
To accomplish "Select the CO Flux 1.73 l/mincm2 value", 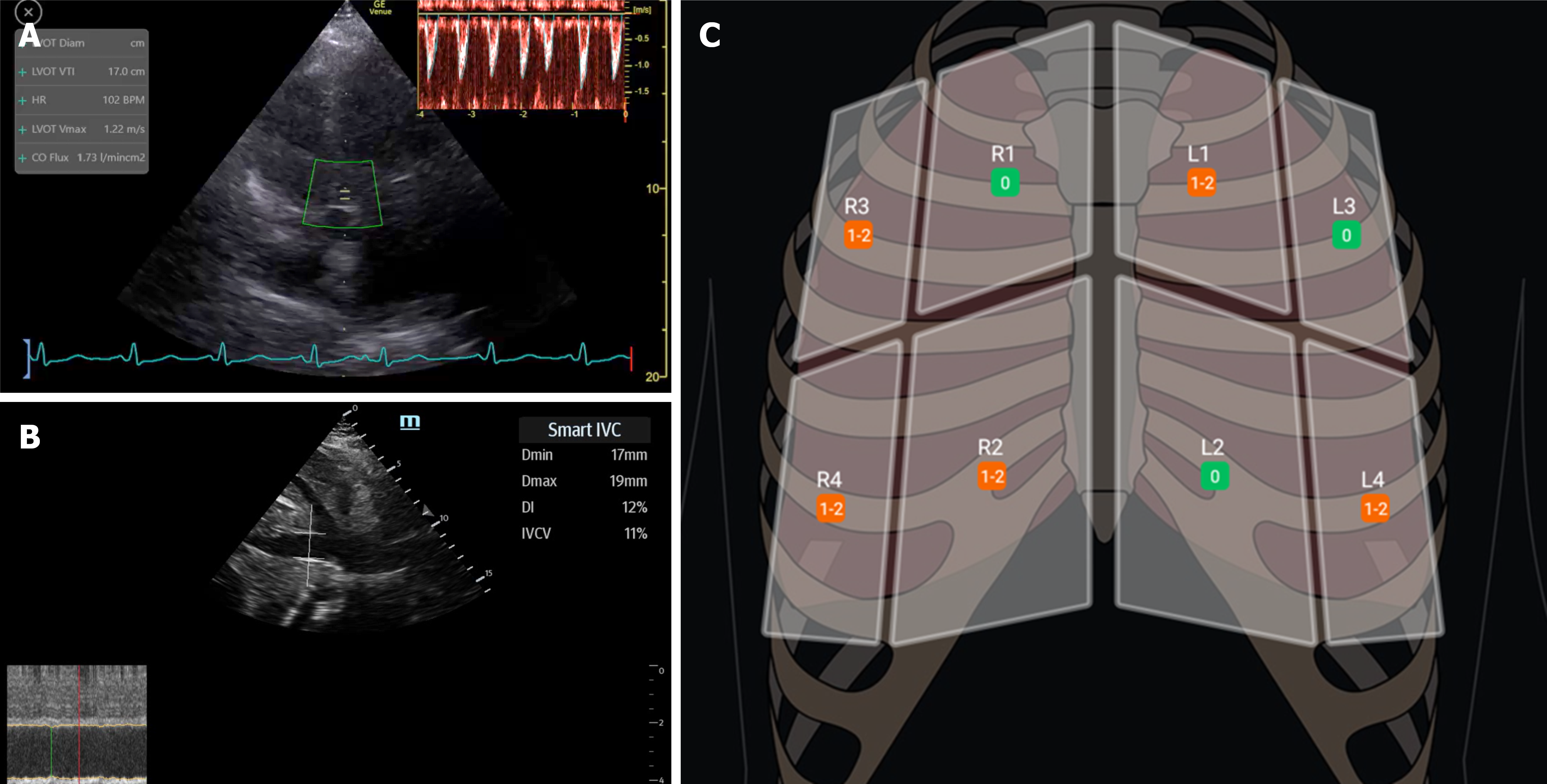I will (111, 157).
